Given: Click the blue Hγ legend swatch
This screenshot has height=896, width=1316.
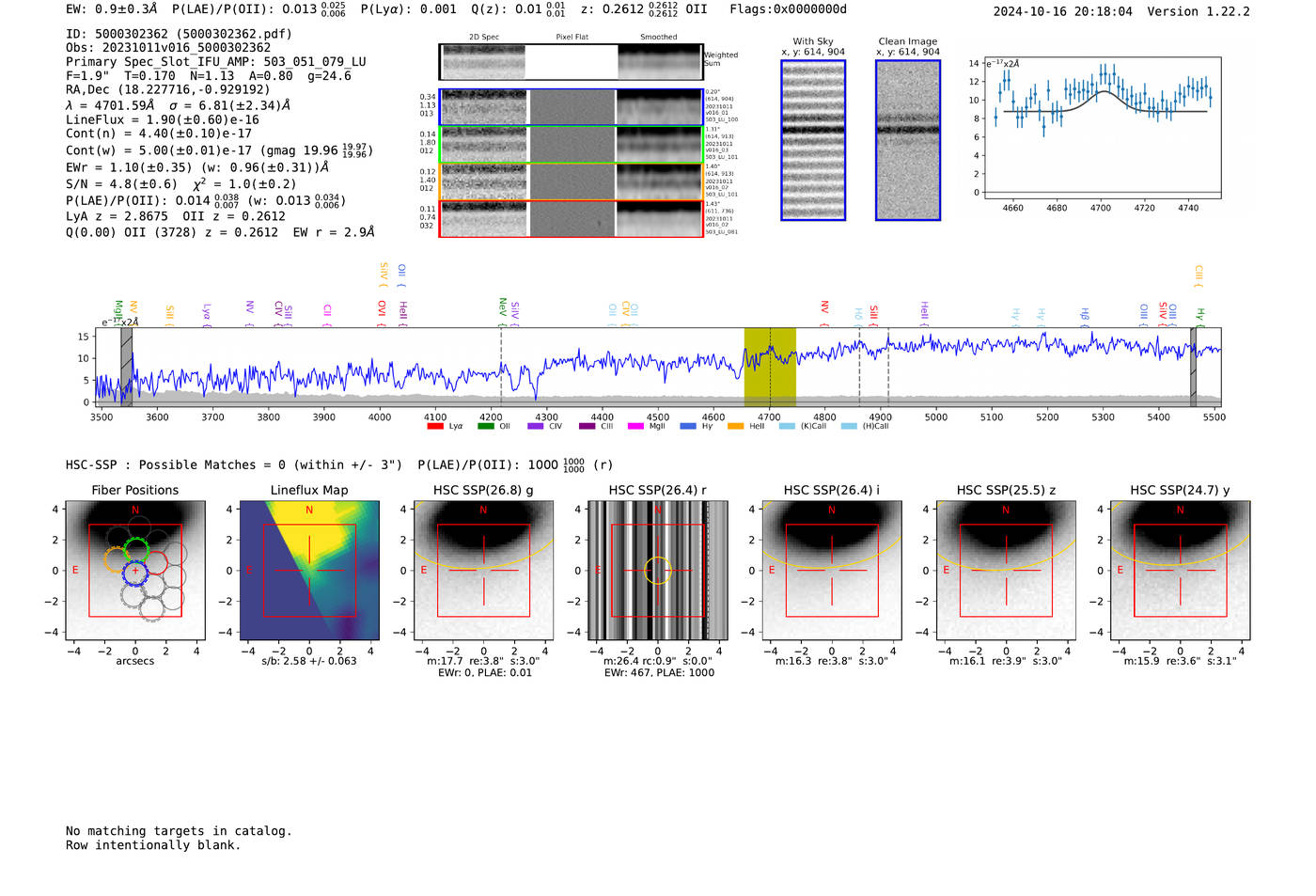Looking at the screenshot, I should [688, 426].
